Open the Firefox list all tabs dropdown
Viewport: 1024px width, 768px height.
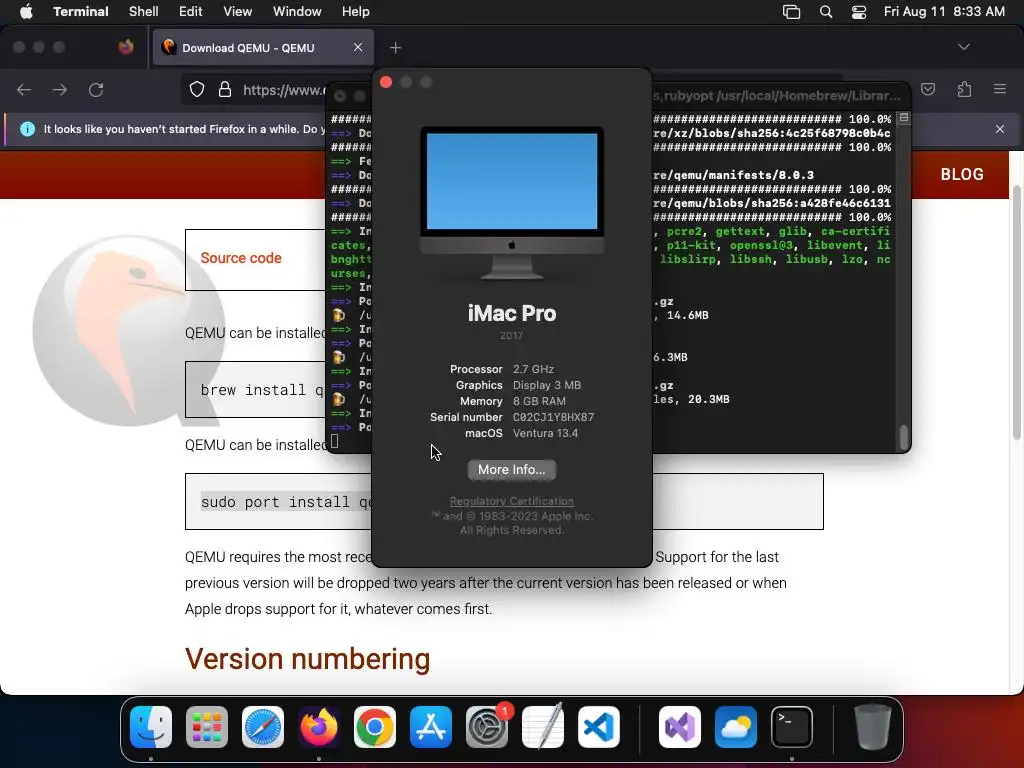(963, 47)
